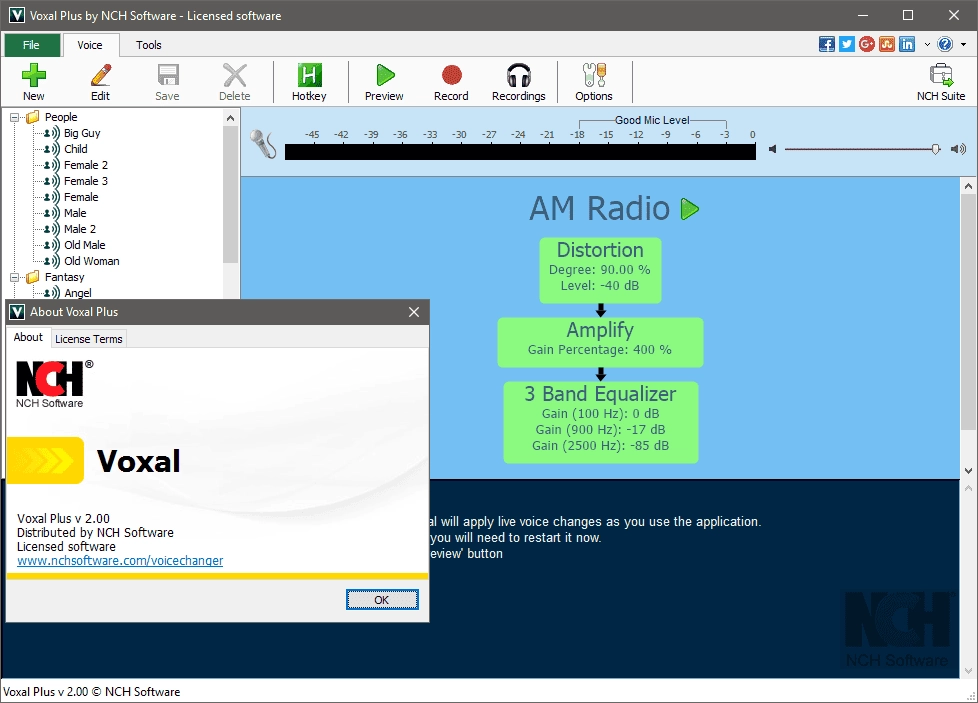Share on Google Plus icon

pos(866,44)
